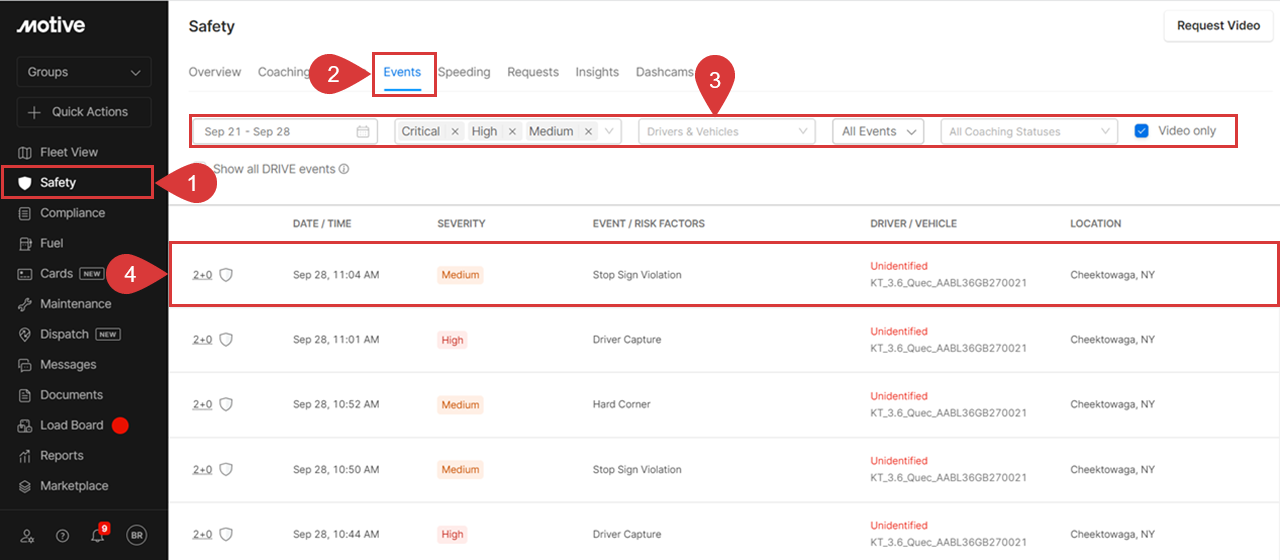Click the DATE / TIME column header
The image size is (1280, 560).
322,224
